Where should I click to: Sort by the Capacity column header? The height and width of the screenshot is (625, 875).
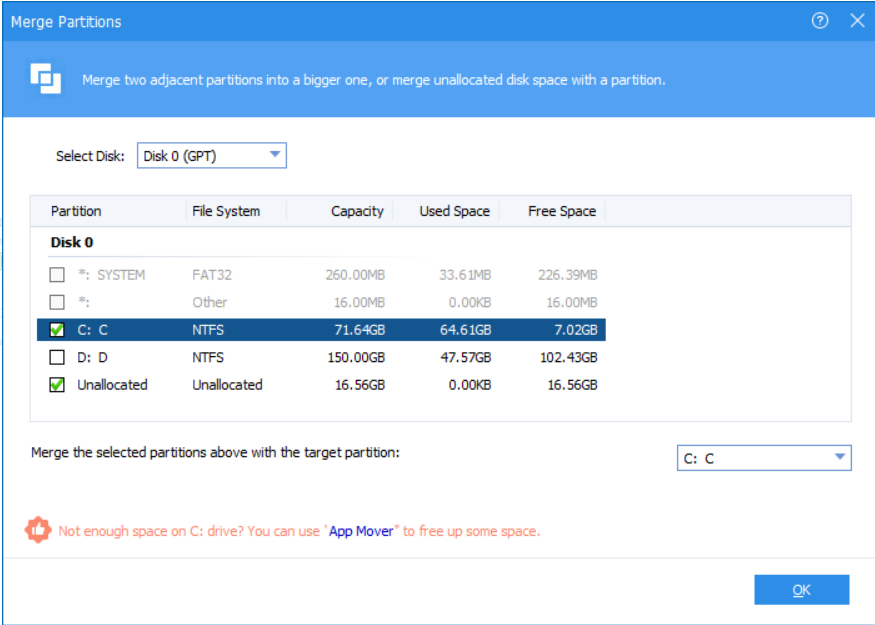(x=357, y=211)
